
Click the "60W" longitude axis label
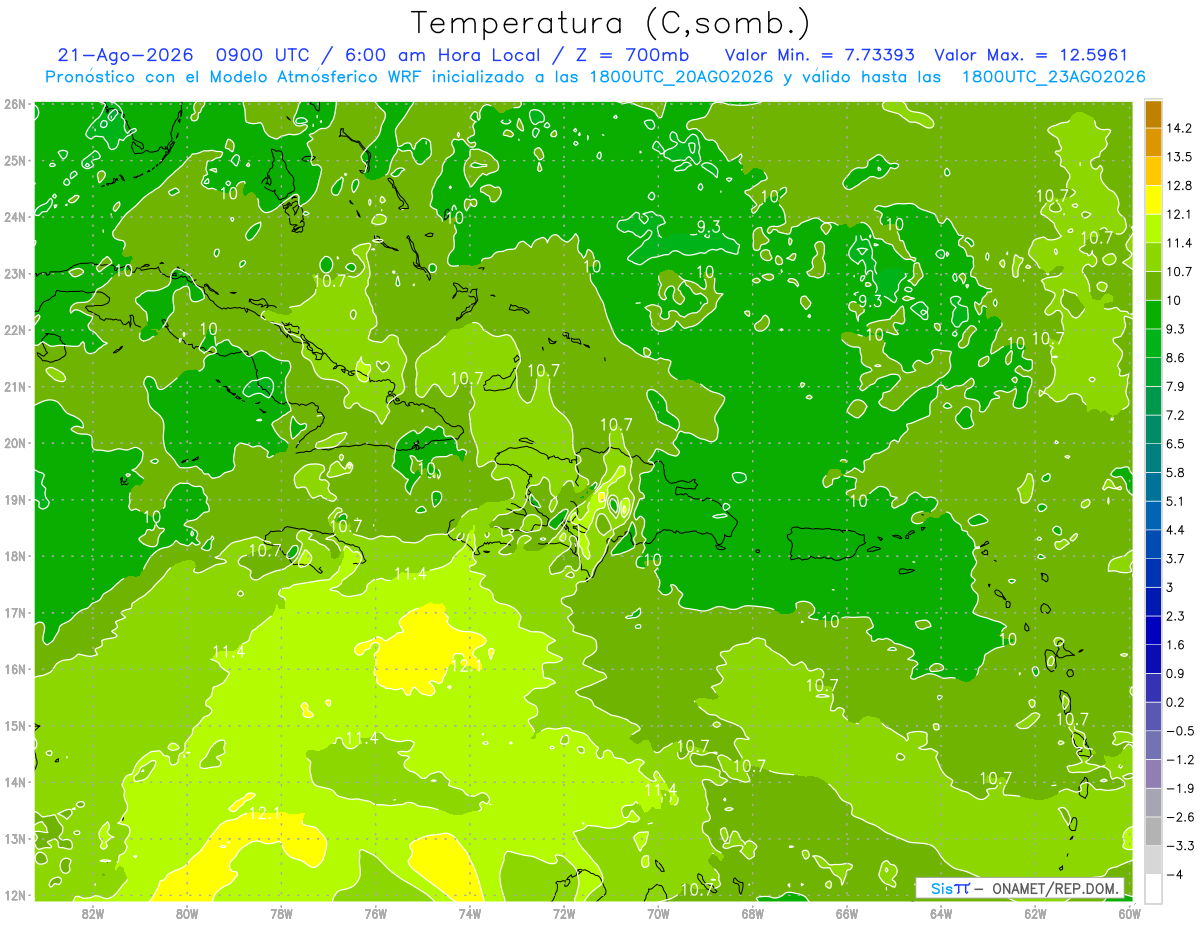pos(1130,913)
